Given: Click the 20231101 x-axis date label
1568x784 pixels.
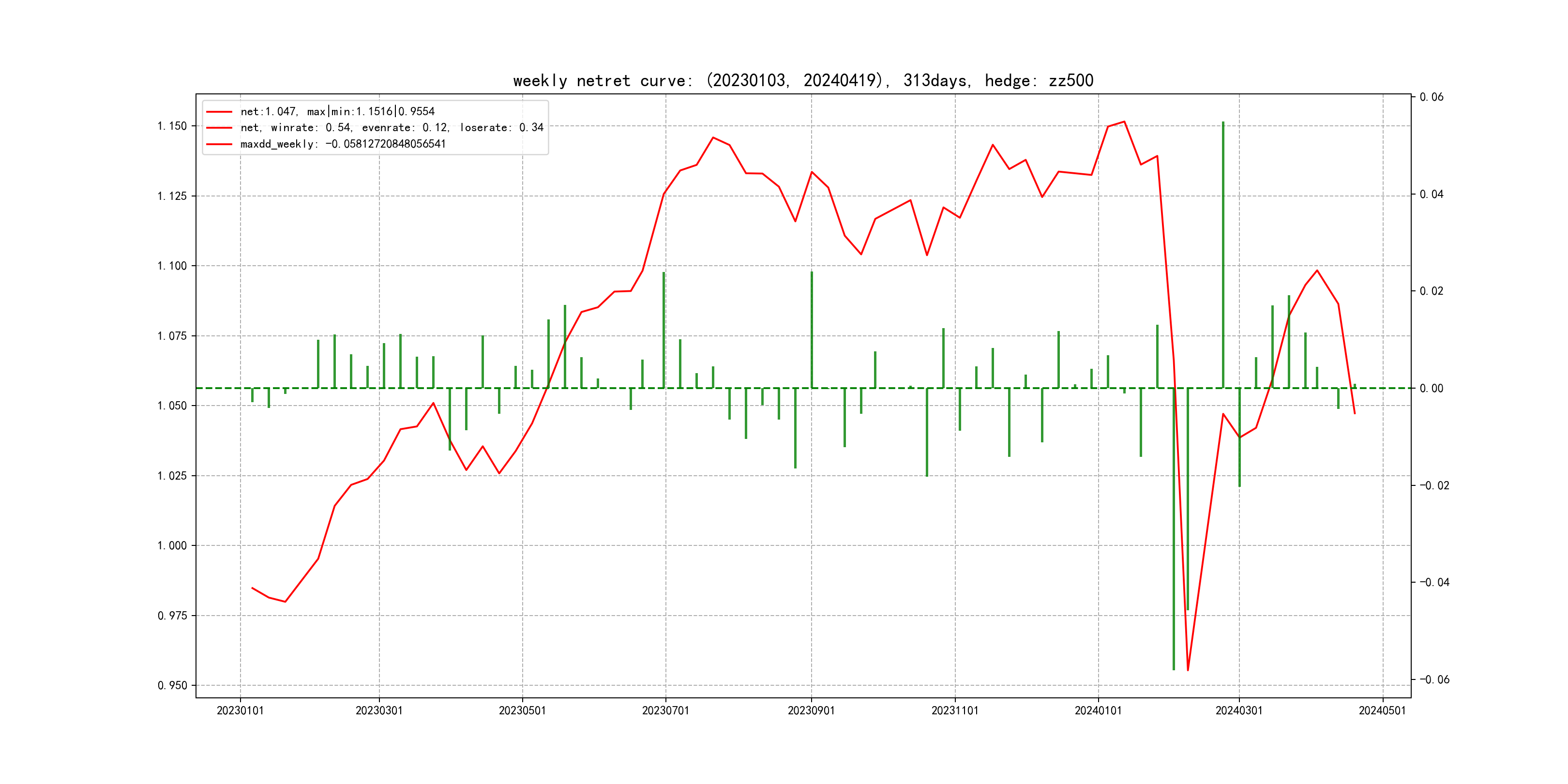Looking at the screenshot, I should (x=954, y=711).
